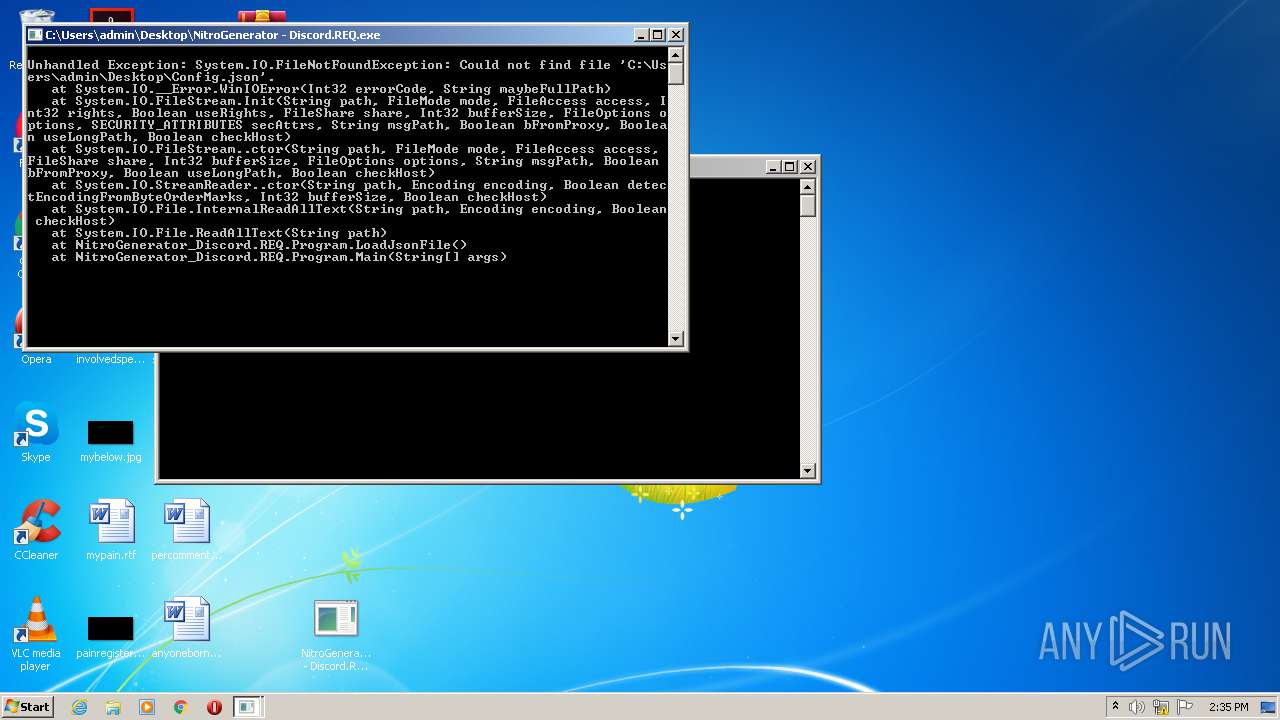This screenshot has width=1280, height=720.
Task: Select the VLC media player desktop icon
Action: pos(36,634)
